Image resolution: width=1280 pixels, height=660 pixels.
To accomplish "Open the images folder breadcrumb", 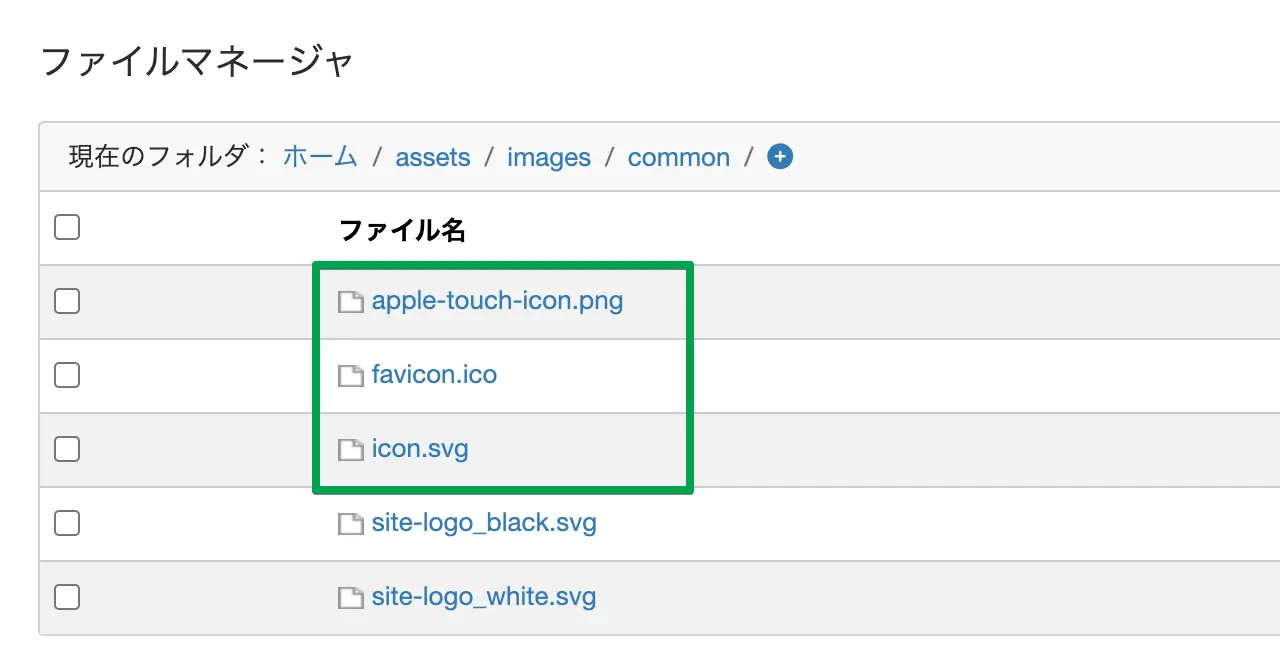I will tap(549, 158).
